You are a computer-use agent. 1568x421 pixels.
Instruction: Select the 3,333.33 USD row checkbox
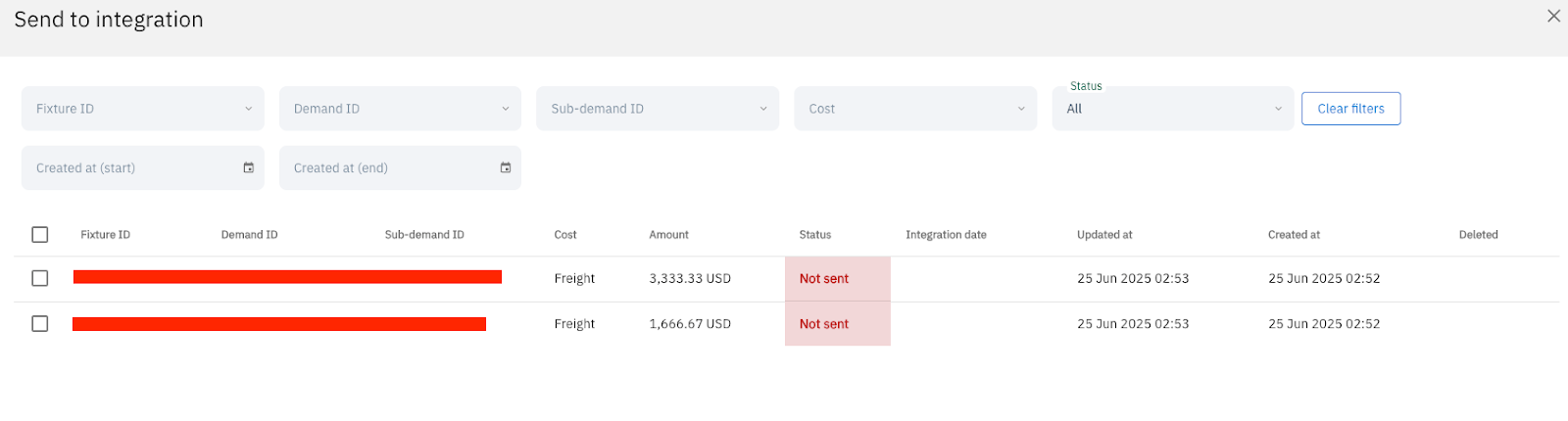tap(40, 279)
